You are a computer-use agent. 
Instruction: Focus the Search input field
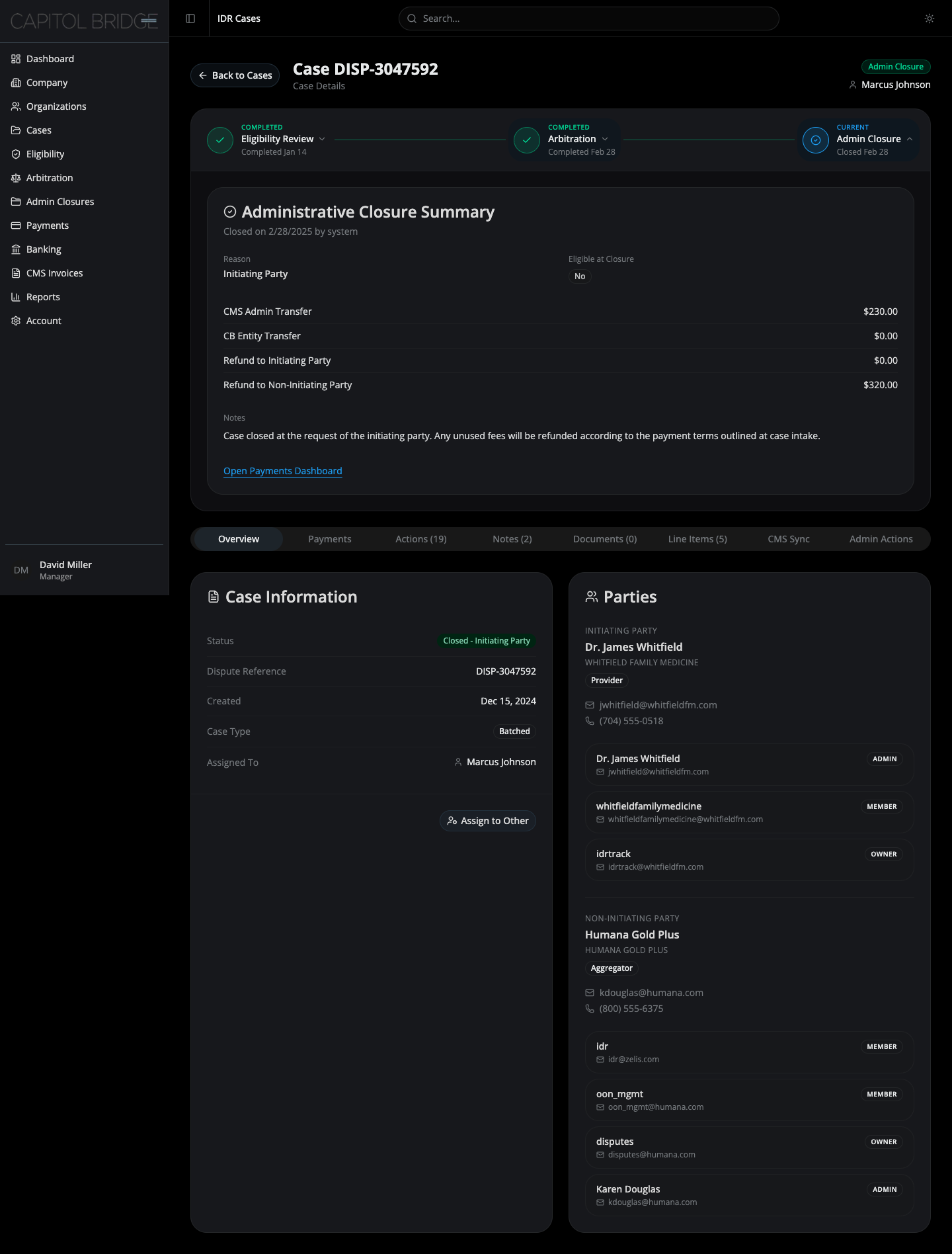tap(588, 19)
